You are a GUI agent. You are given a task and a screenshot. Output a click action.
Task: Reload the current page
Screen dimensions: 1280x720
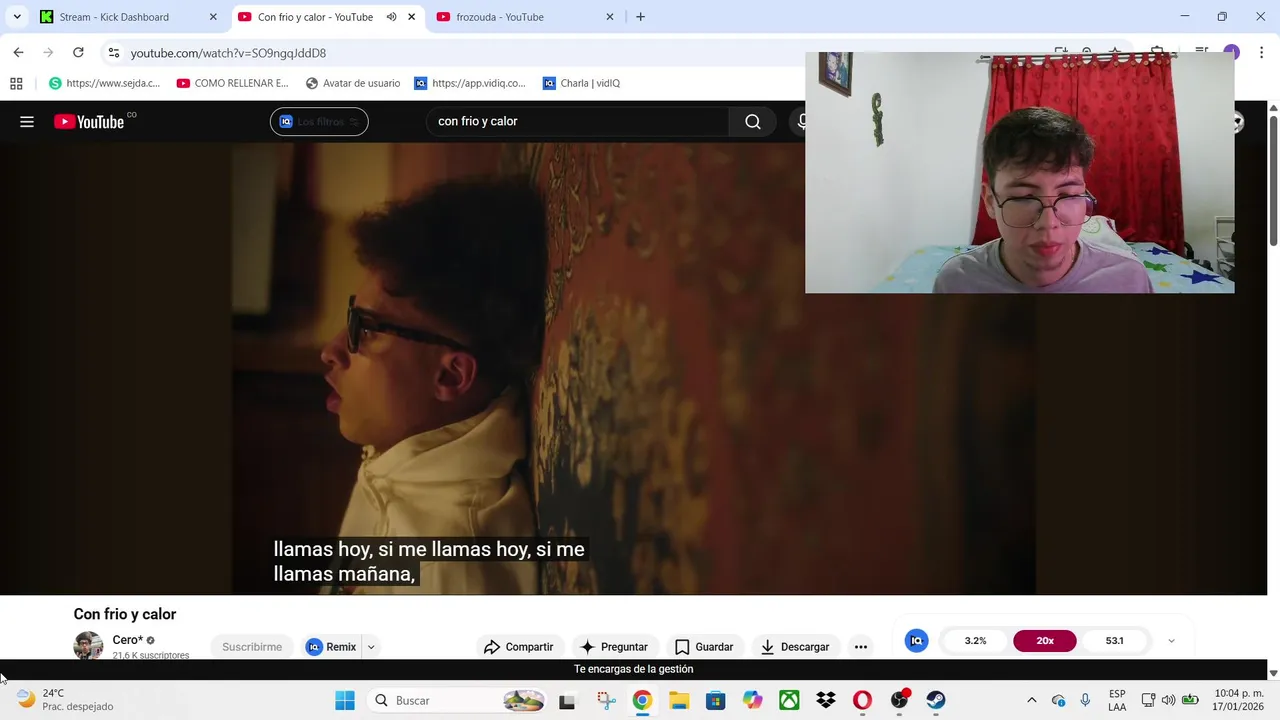[x=78, y=52]
